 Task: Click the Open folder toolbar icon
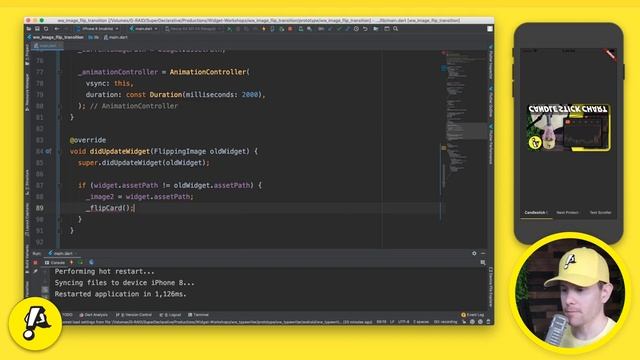pyautogui.click(x=29, y=29)
